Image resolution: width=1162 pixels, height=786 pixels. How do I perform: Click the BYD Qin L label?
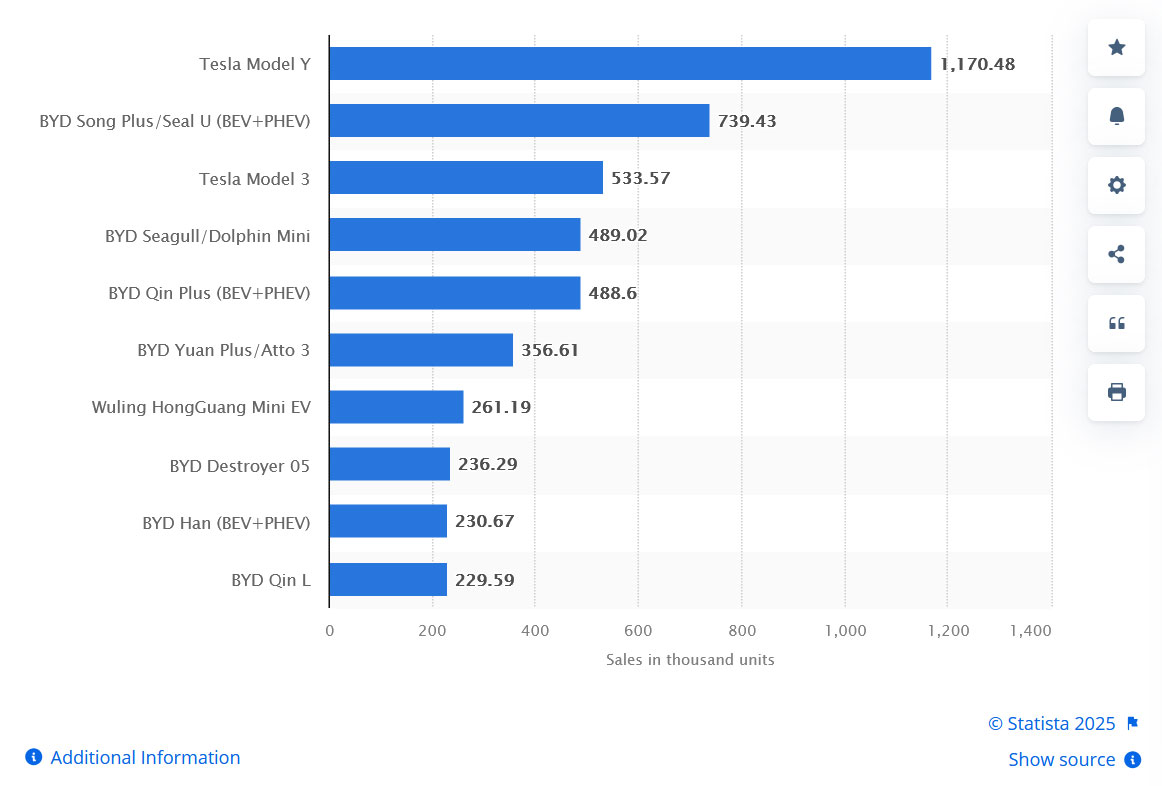click(271, 580)
